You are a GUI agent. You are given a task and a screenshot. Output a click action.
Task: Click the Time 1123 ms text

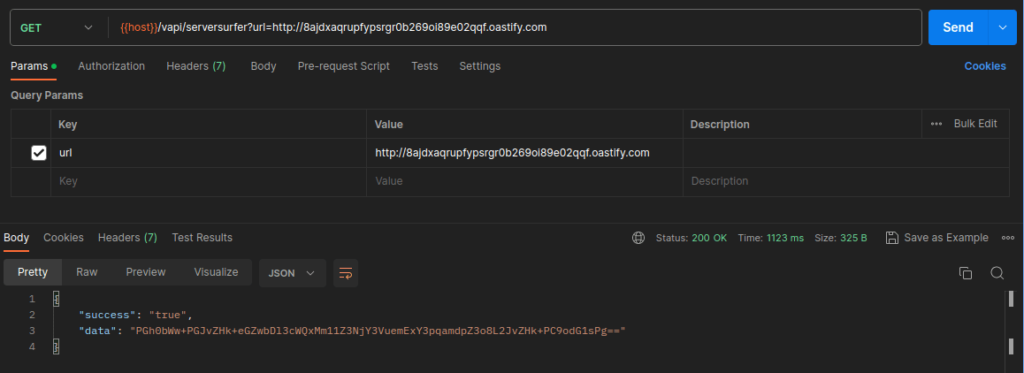[x=771, y=238]
